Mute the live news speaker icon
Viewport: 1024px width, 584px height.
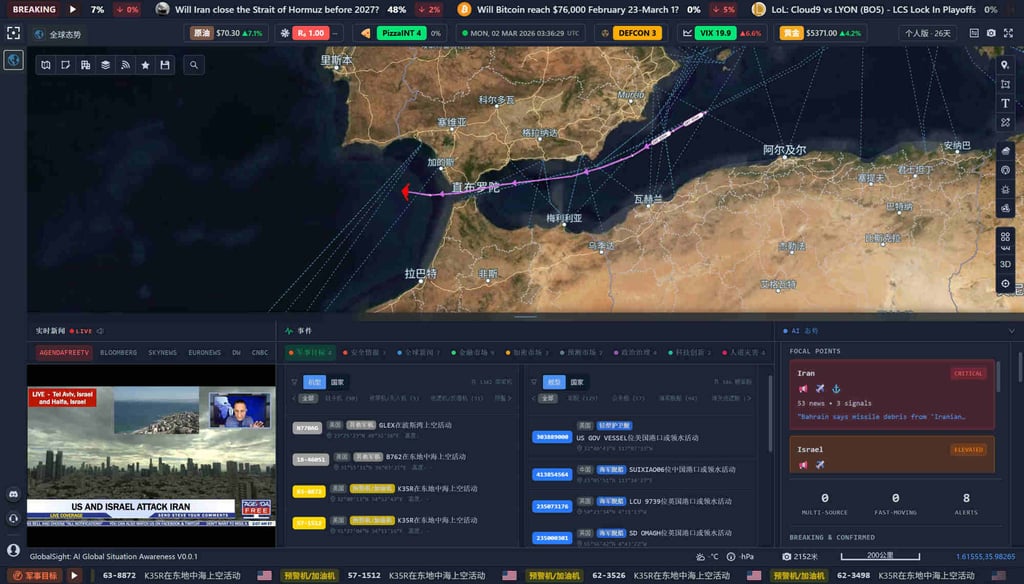[x=101, y=331]
